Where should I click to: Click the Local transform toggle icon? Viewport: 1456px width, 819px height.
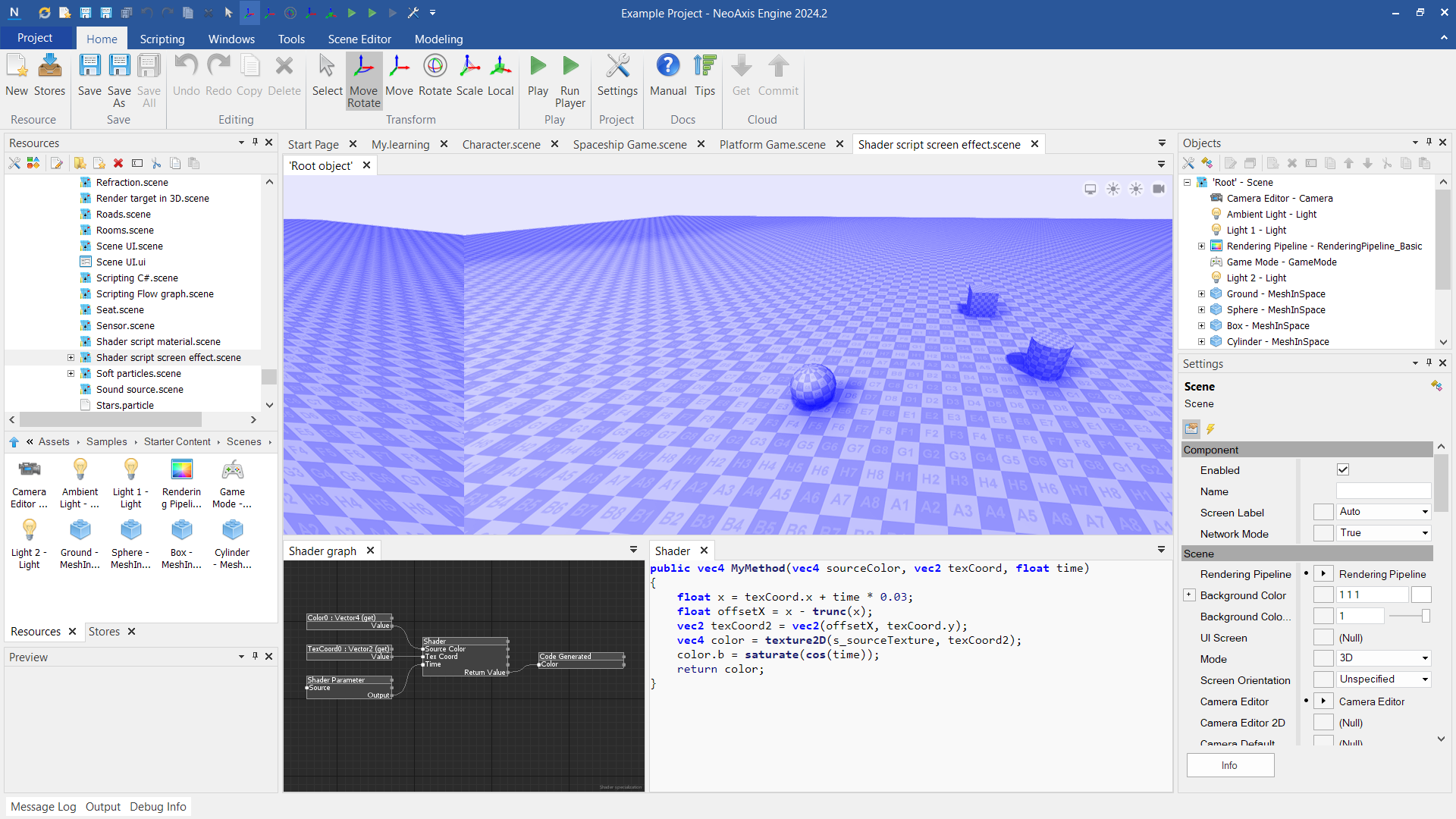pos(500,74)
